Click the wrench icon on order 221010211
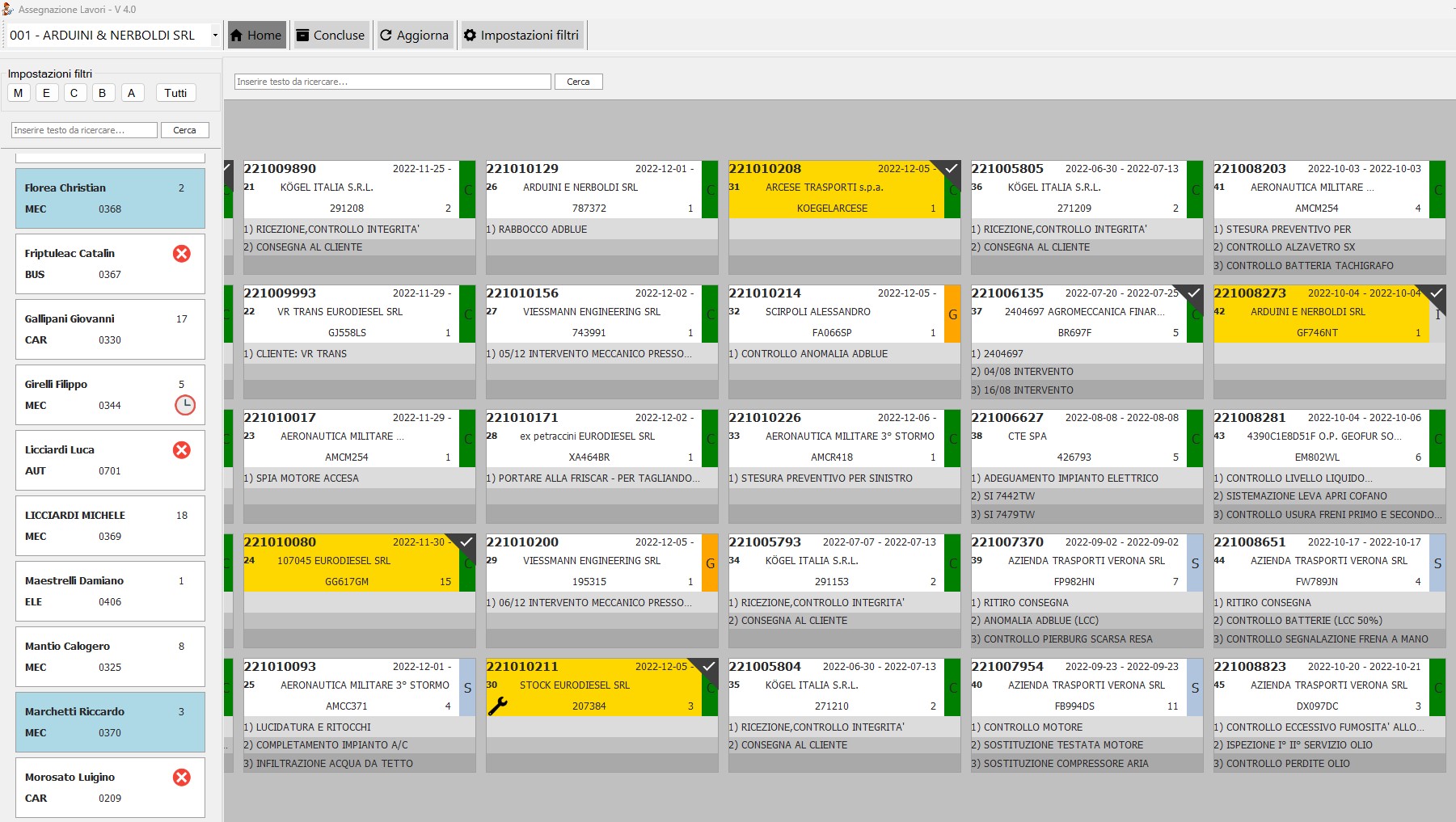1456x822 pixels. click(x=497, y=706)
